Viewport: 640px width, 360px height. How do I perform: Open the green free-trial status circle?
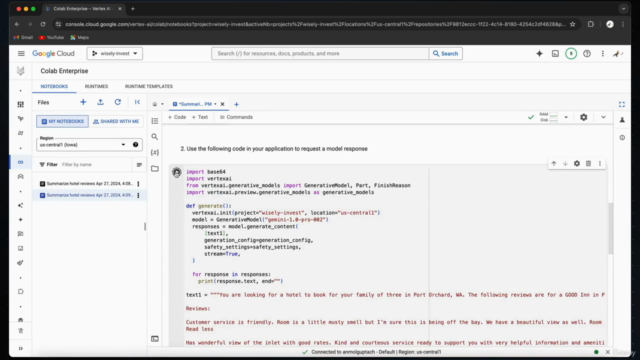571,53
